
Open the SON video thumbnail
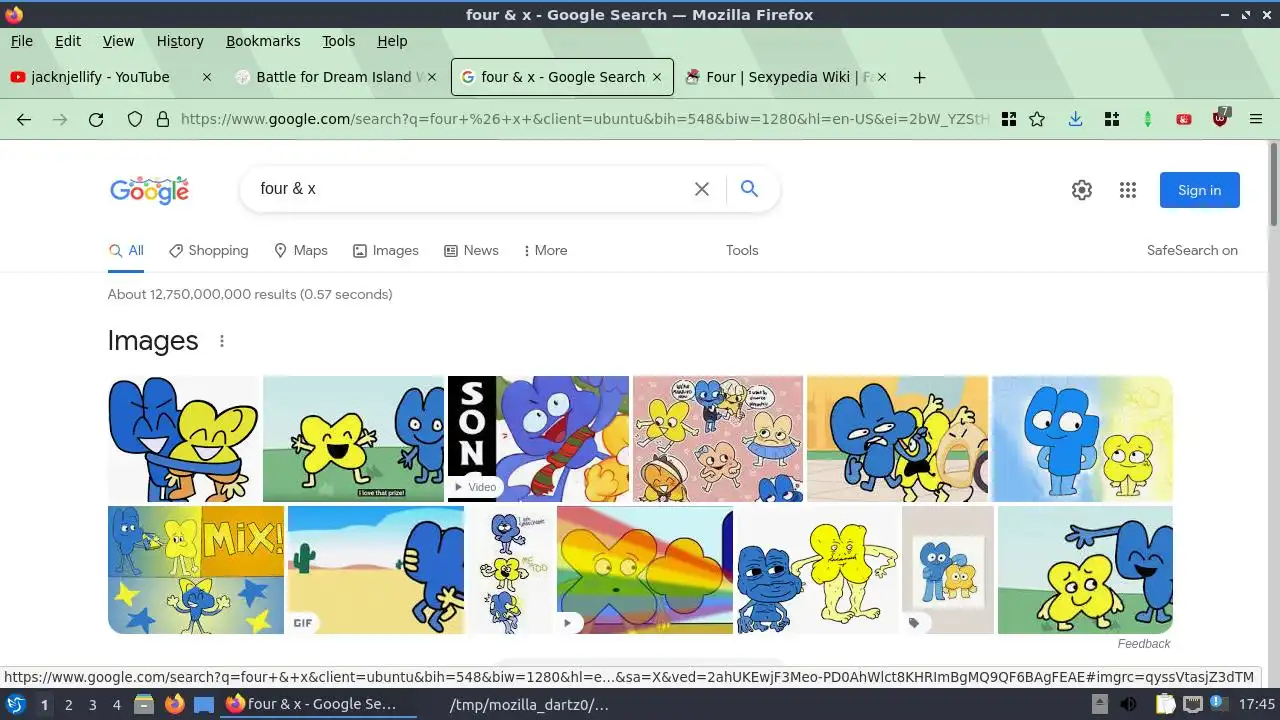click(x=538, y=439)
